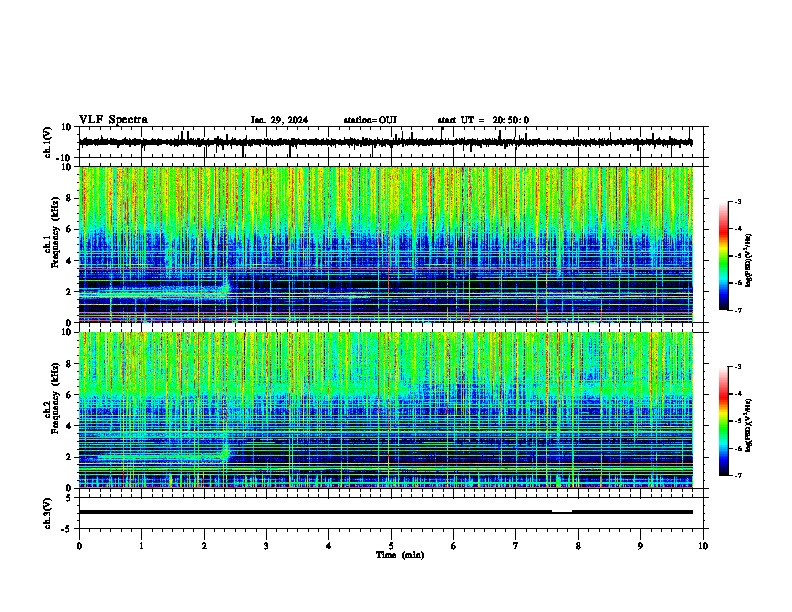Click the date 'Jan. 29, 2024' label
792x612 pixels.
[279, 120]
